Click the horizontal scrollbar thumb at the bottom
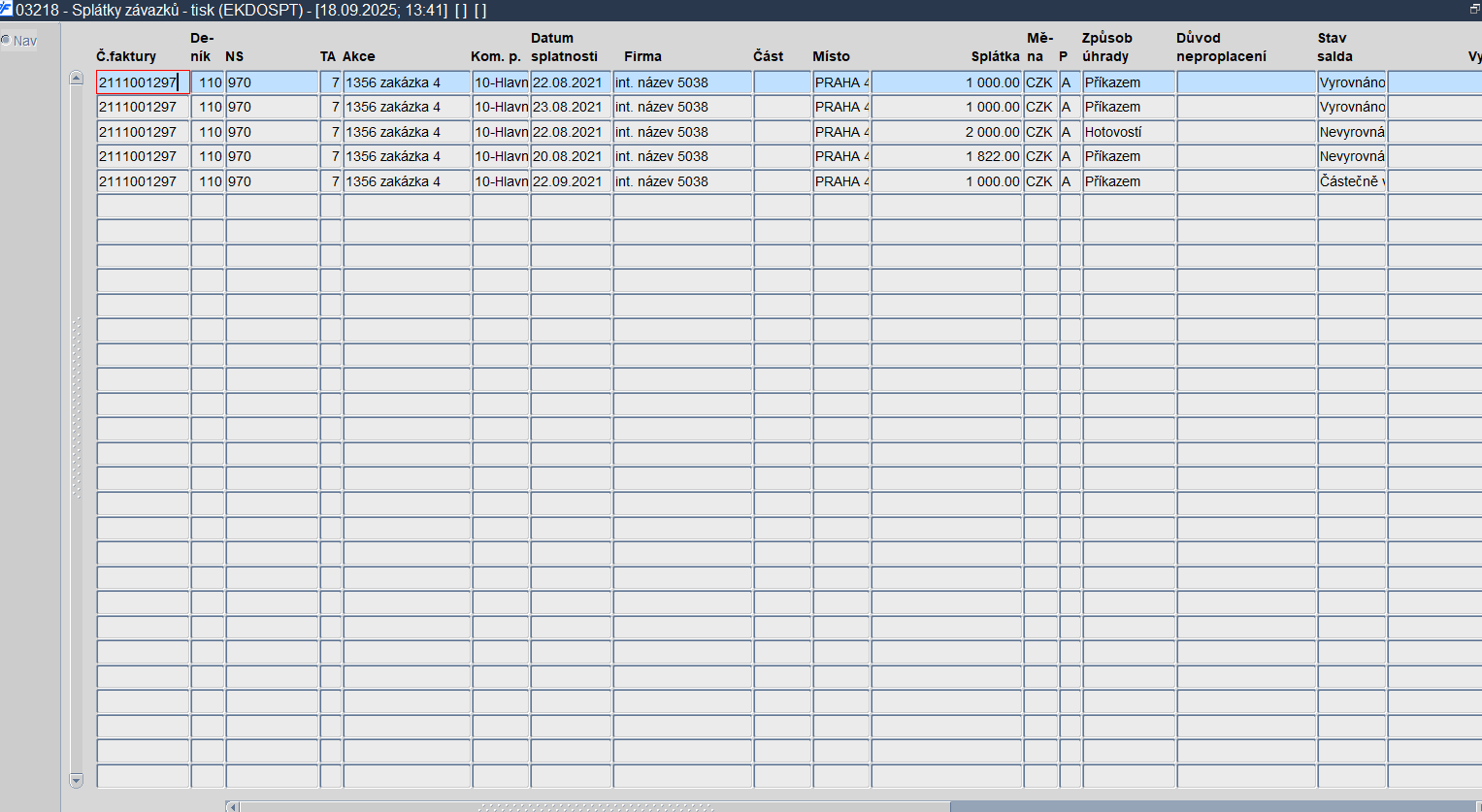Image resolution: width=1482 pixels, height=812 pixels. (x=594, y=806)
